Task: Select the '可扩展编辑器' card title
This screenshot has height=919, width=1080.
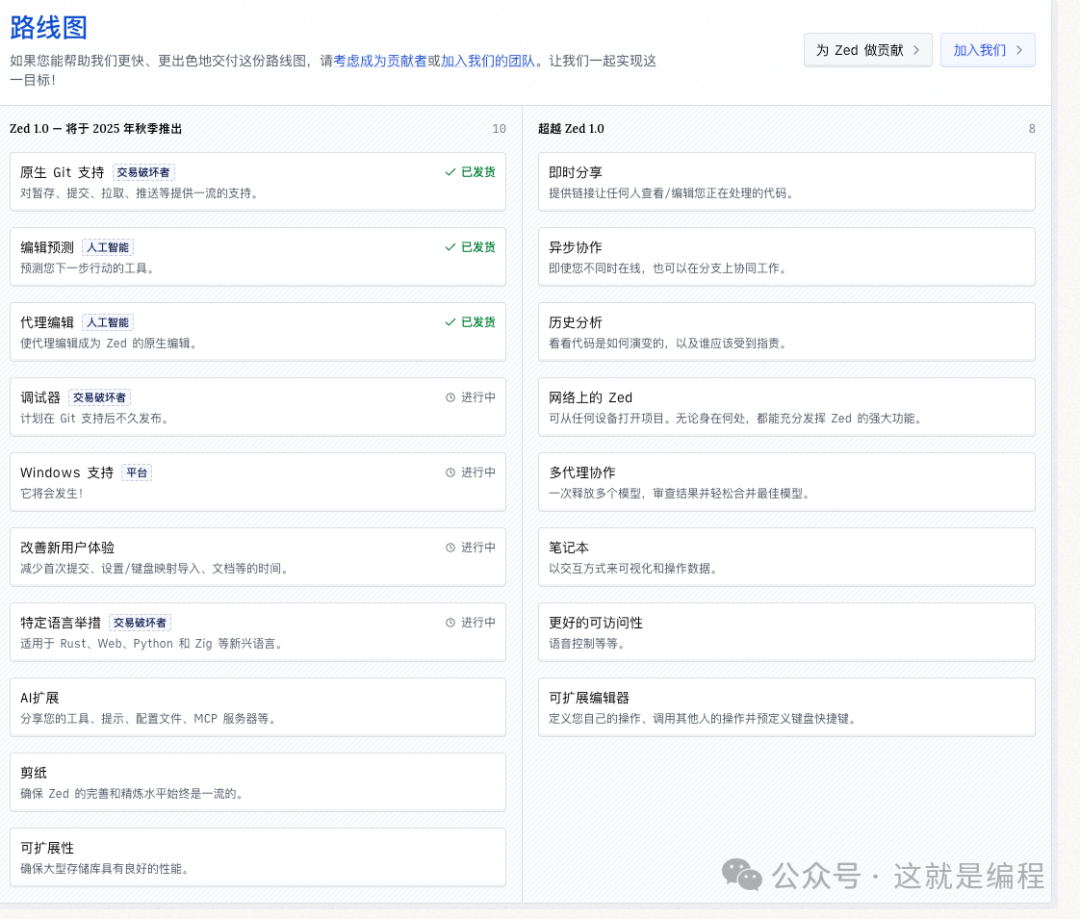Action: click(x=589, y=698)
